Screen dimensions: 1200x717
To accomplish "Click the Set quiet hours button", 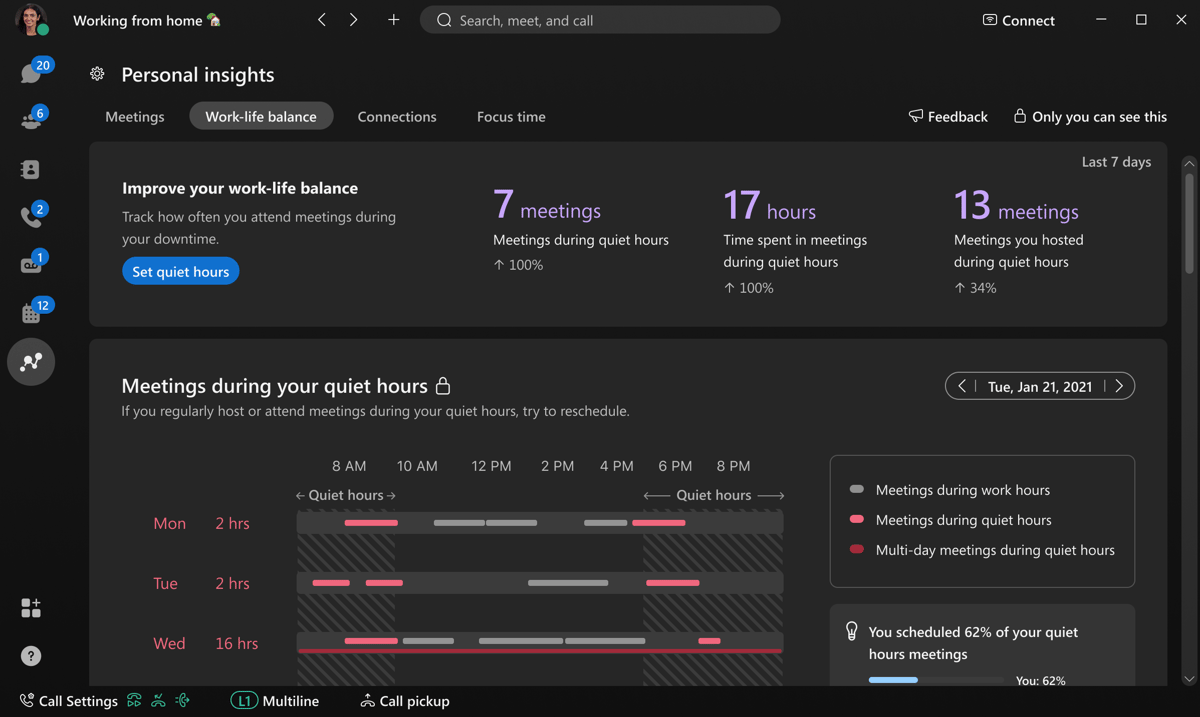I will click(181, 272).
